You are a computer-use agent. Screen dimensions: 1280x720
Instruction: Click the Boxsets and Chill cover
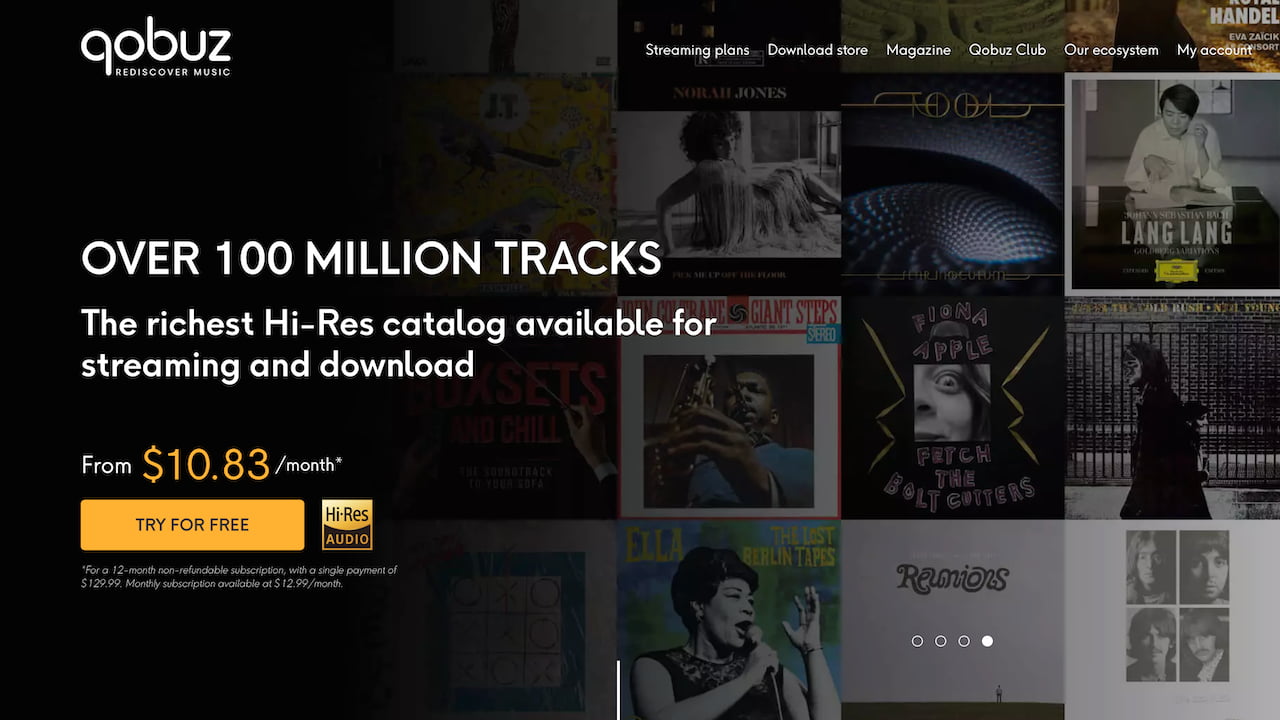click(505, 407)
